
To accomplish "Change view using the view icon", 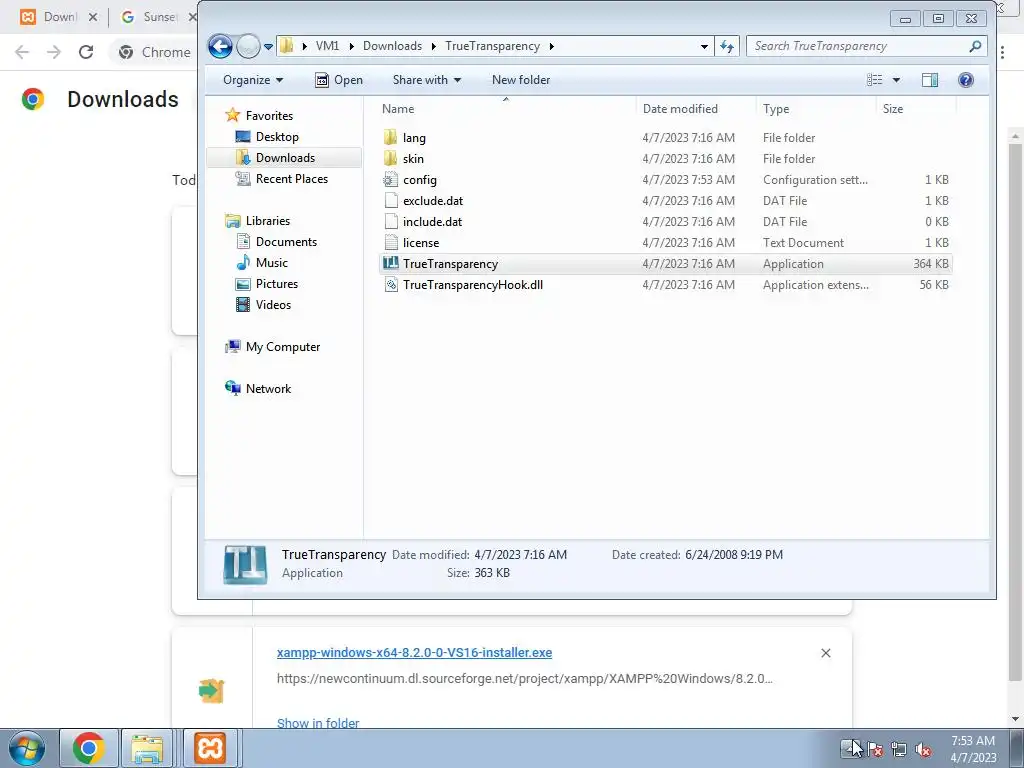I will 874,80.
